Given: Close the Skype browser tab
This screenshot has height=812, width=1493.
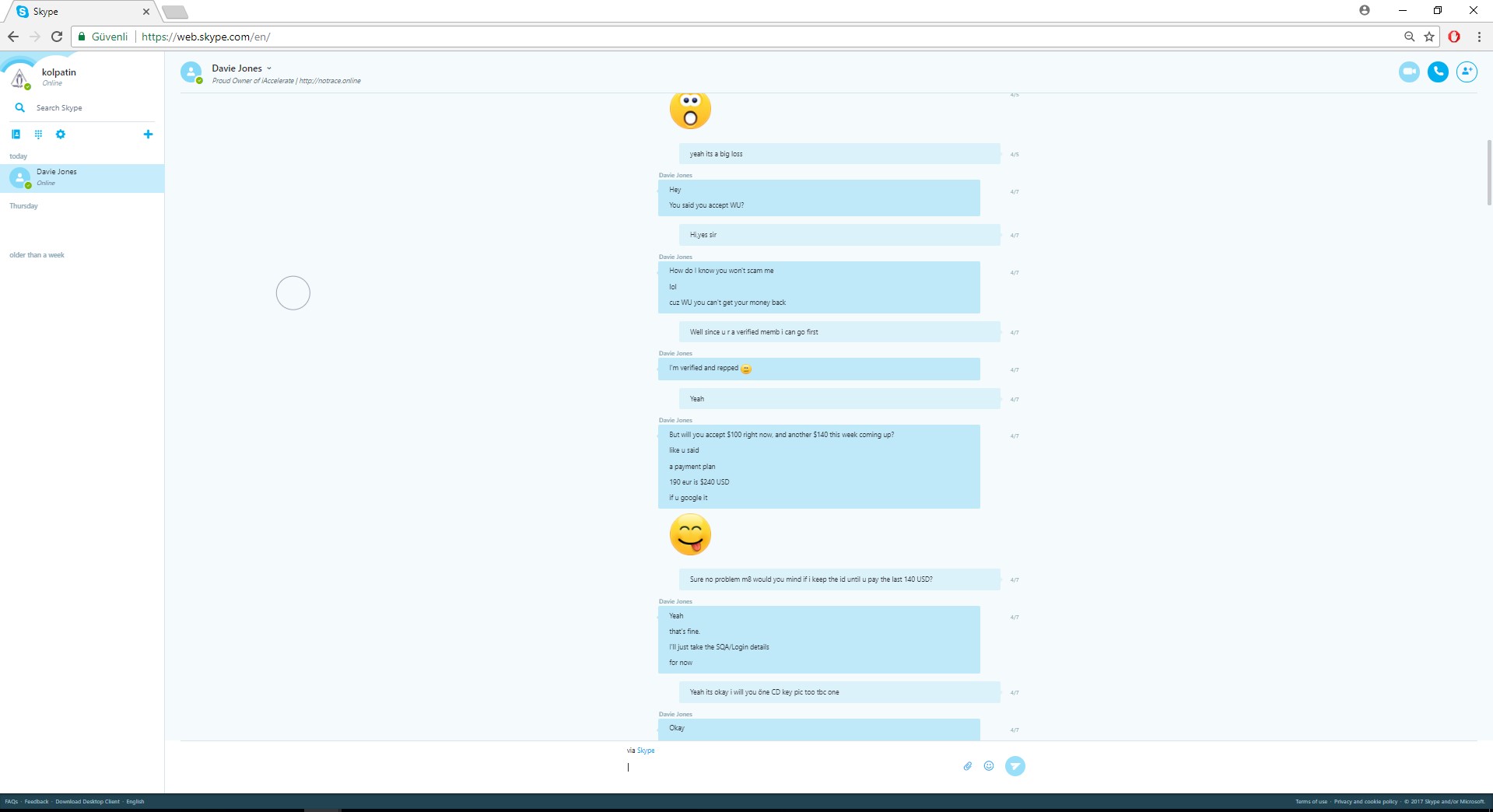Looking at the screenshot, I should coord(145,12).
